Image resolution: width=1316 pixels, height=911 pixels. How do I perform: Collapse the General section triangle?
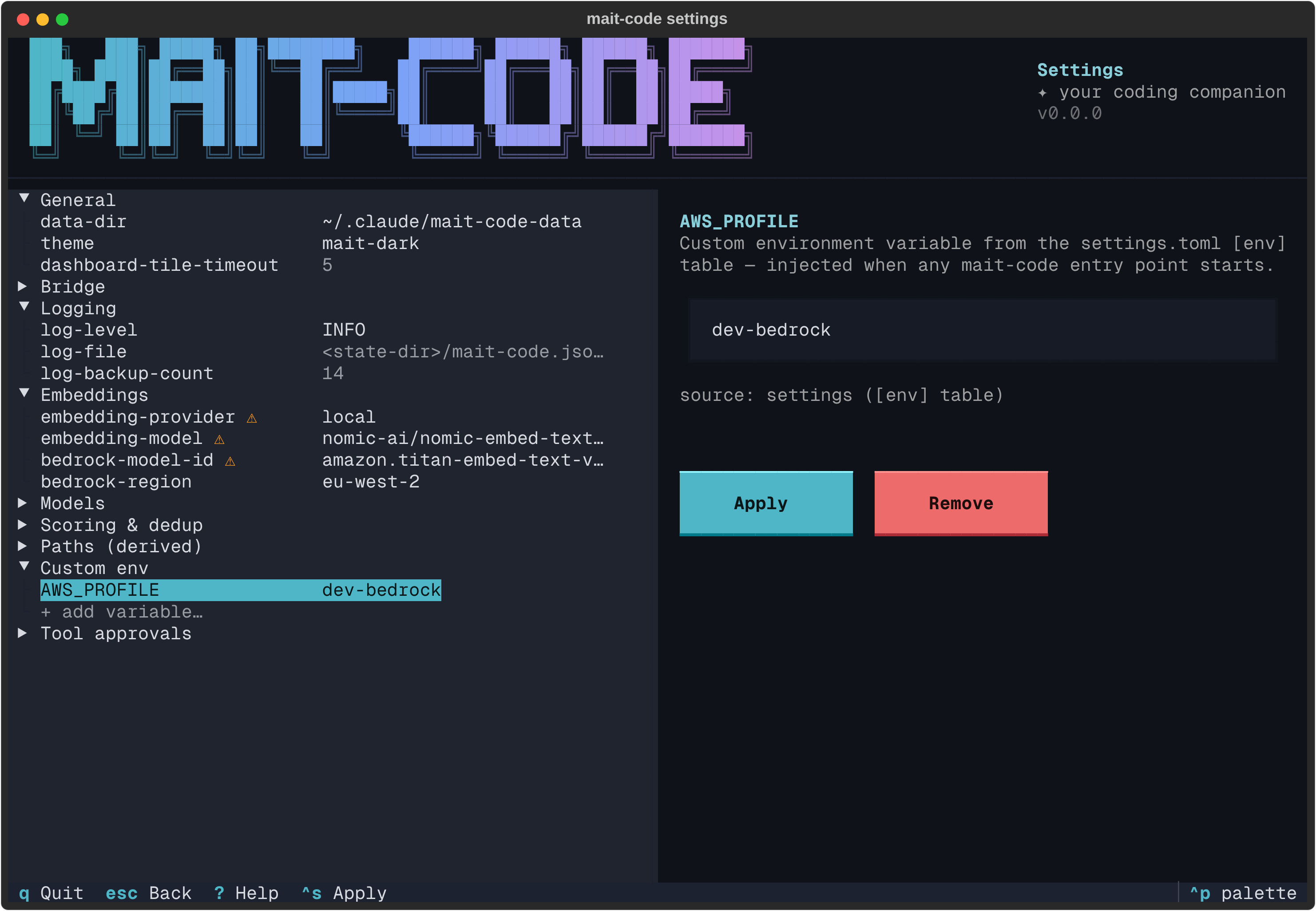click(24, 198)
